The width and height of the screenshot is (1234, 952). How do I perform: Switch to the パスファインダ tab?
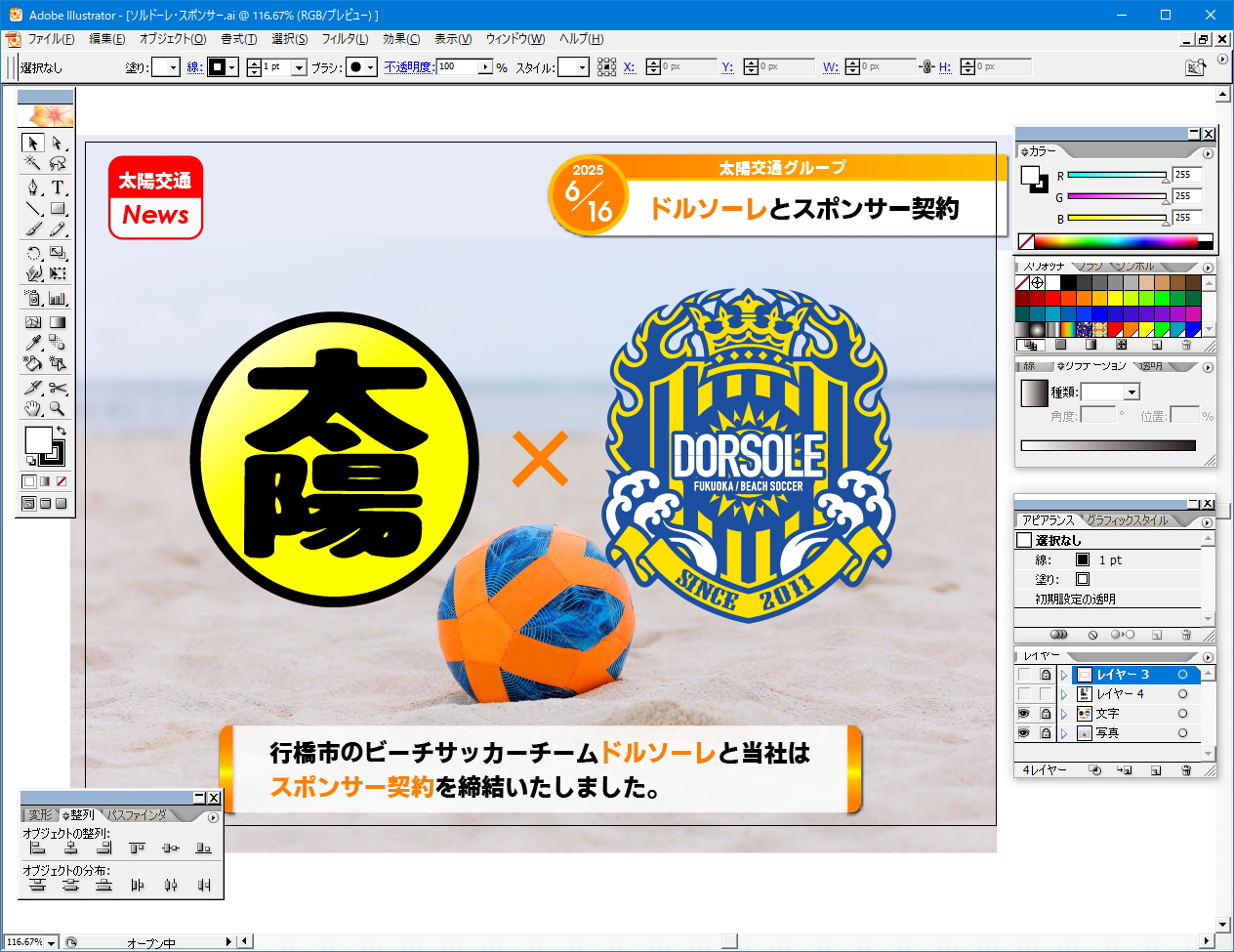click(x=138, y=814)
